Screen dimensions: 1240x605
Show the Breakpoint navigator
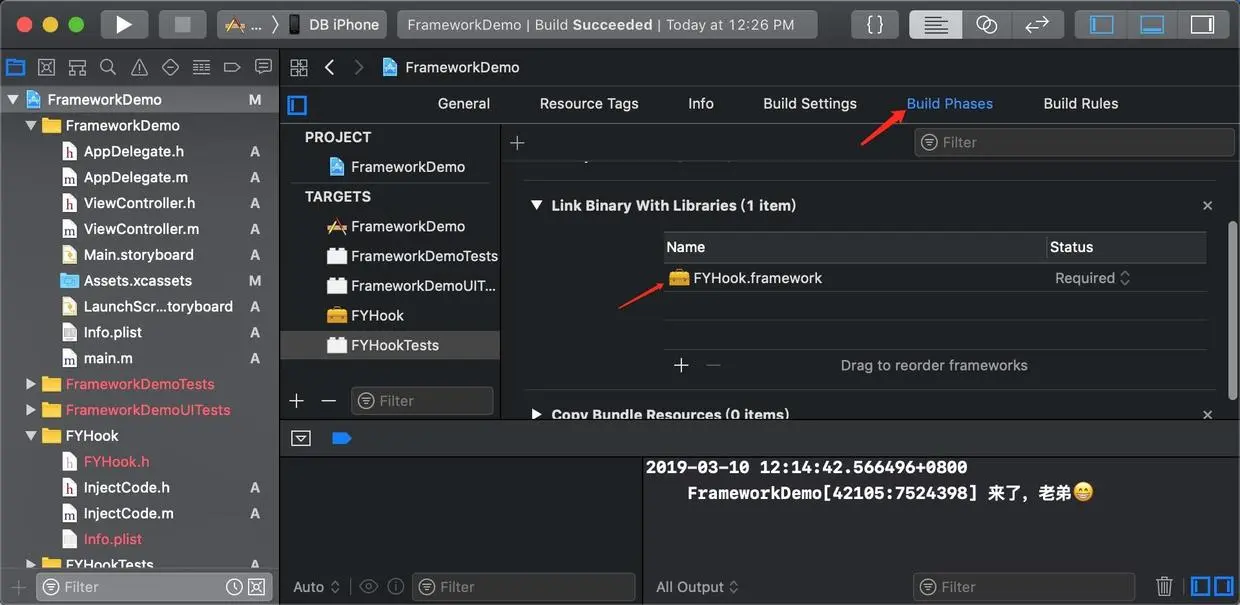tap(232, 67)
